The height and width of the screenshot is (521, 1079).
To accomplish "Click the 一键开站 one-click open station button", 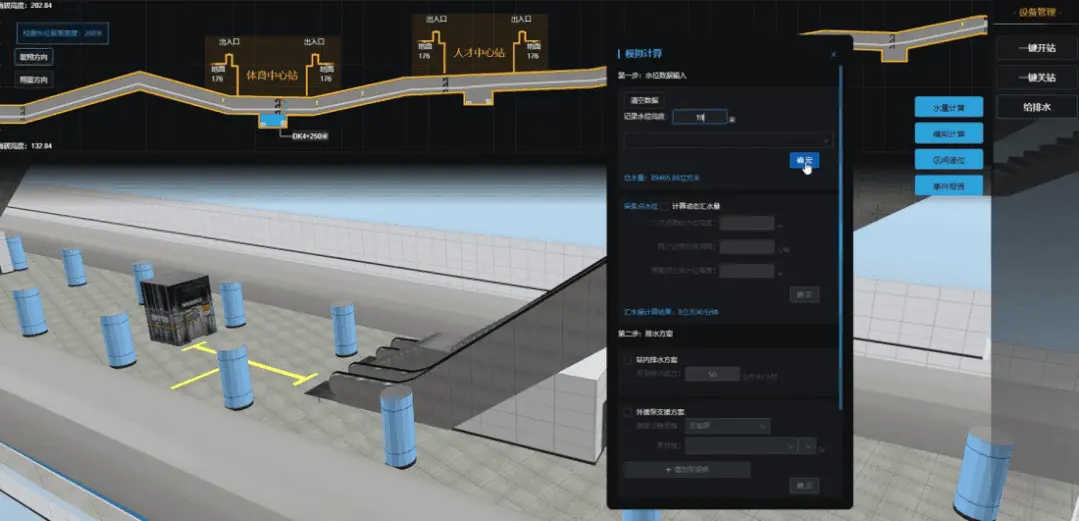I will pyautogui.click(x=1036, y=49).
